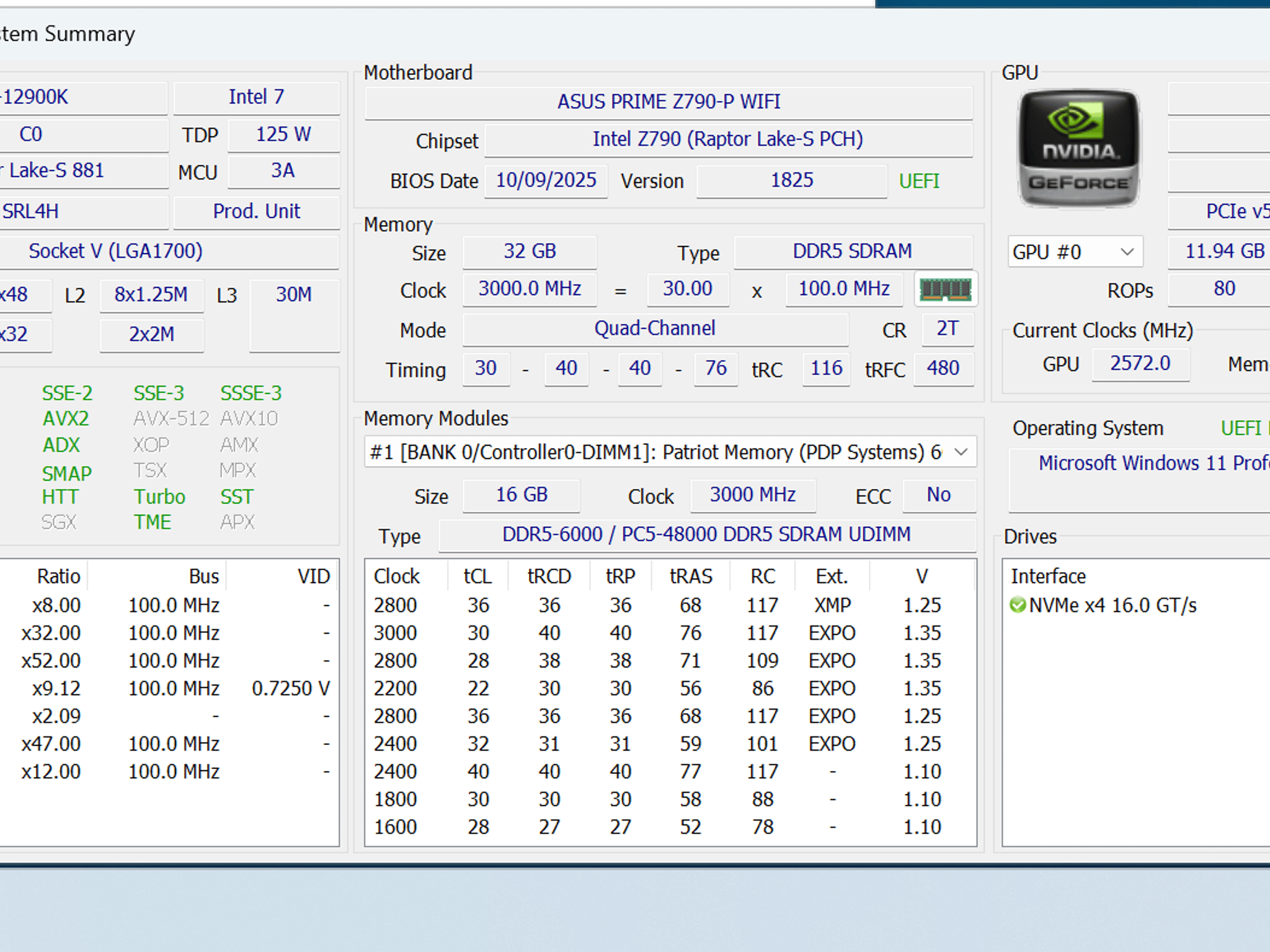1270x952 pixels.
Task: Click the Intel Z790 chipset field
Action: (728, 139)
